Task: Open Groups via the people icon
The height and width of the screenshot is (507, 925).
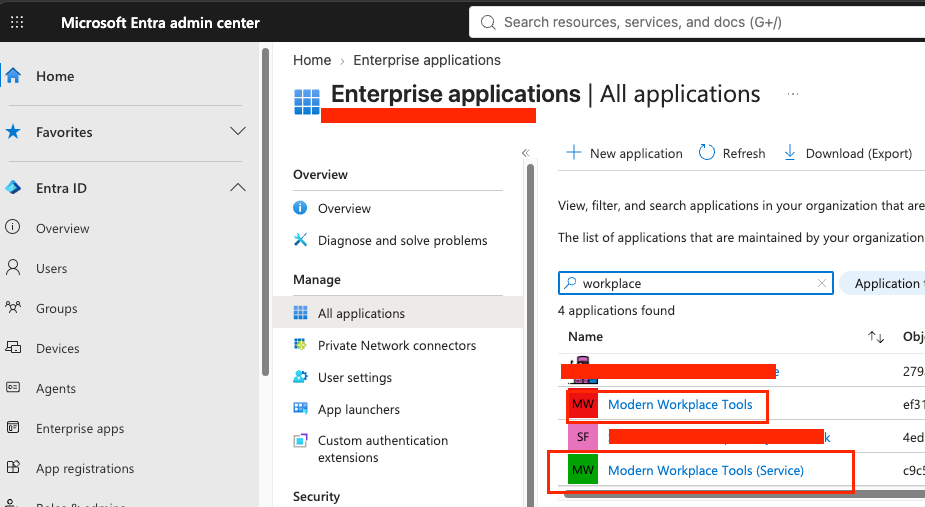Action: (x=13, y=308)
